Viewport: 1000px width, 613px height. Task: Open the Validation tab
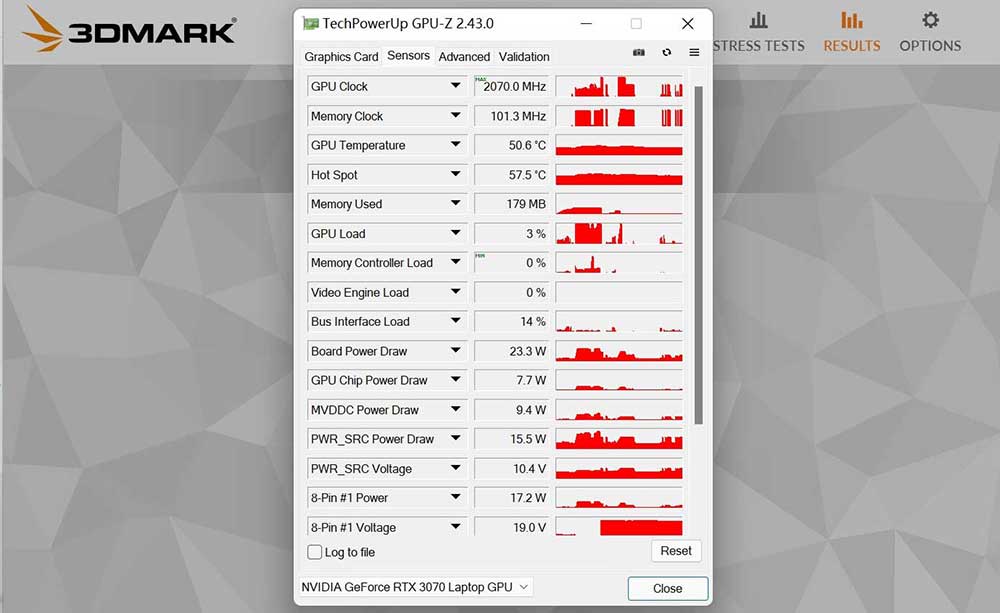point(524,57)
